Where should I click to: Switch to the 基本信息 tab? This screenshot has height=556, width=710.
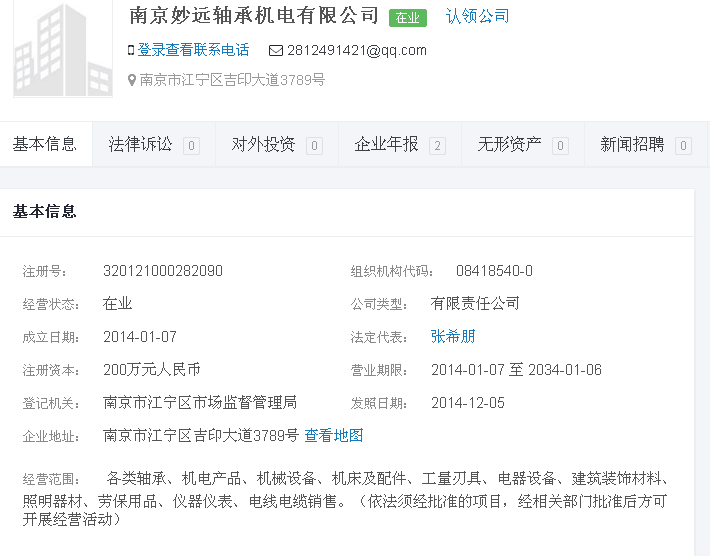pos(45,144)
